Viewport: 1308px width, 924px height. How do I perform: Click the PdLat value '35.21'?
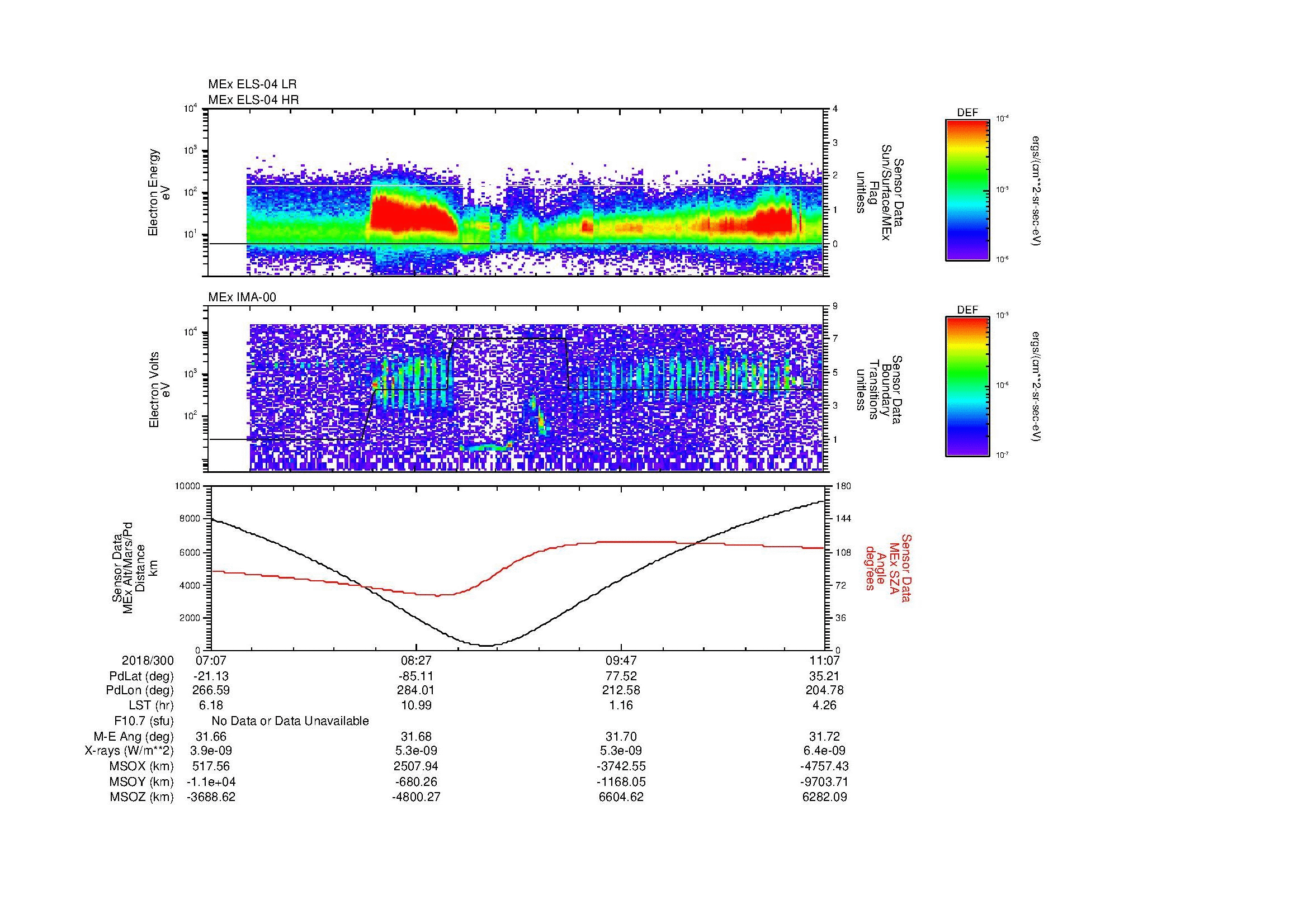tap(825, 676)
